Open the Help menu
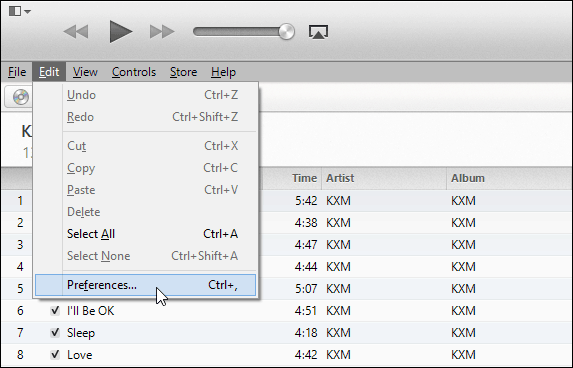 (x=223, y=72)
